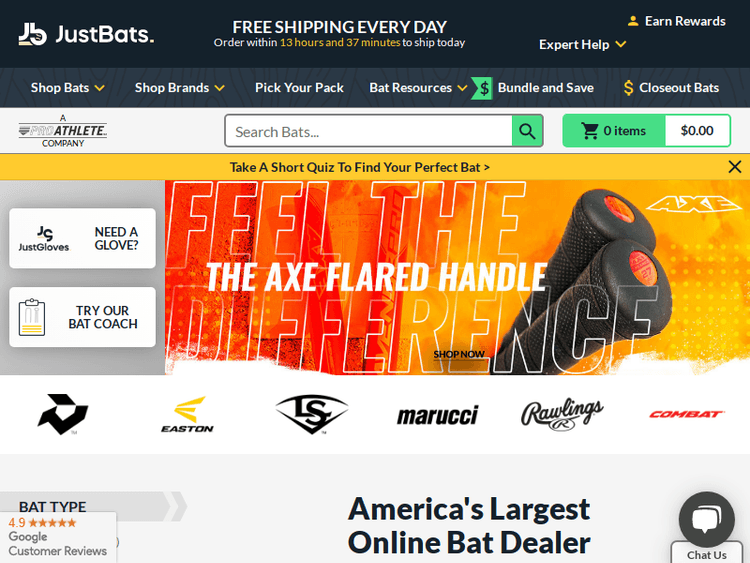
Task: Expand the Shop Bats dropdown
Action: (68, 88)
